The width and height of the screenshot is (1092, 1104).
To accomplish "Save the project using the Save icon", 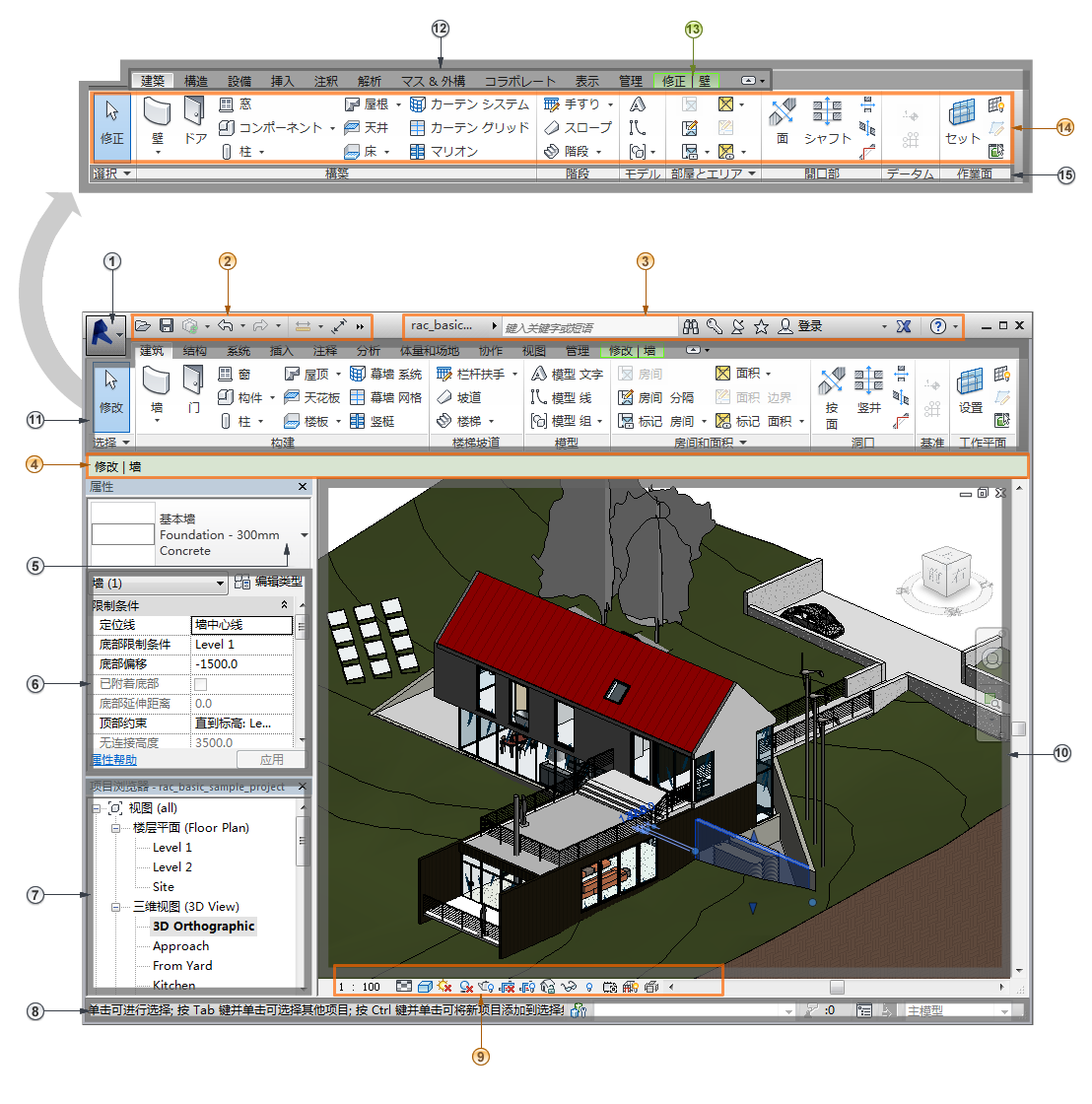I will pos(168,326).
